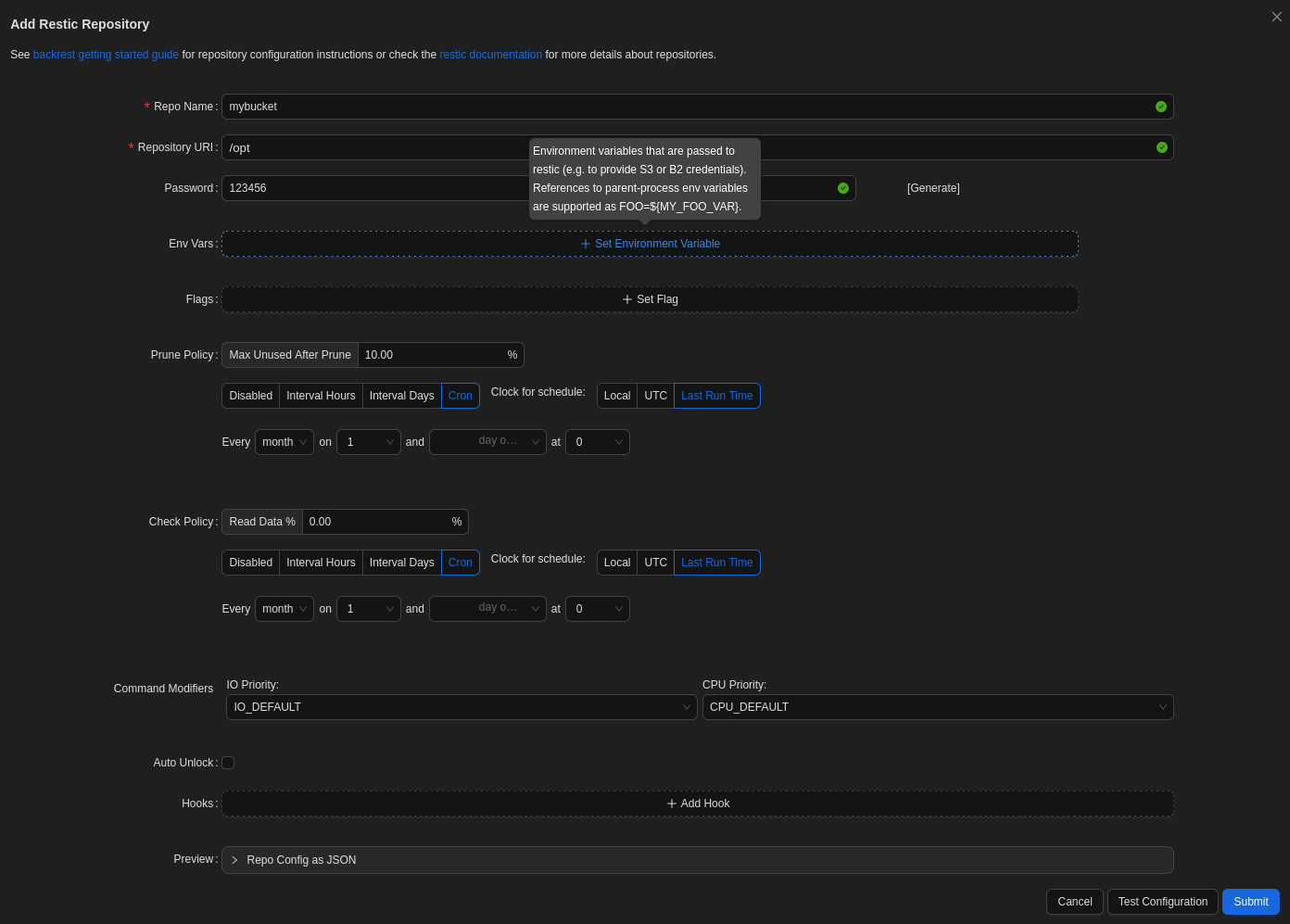Image resolution: width=1290 pixels, height=924 pixels.
Task: Open Prune Policy day-of-month dropdown
Action: [x=369, y=442]
